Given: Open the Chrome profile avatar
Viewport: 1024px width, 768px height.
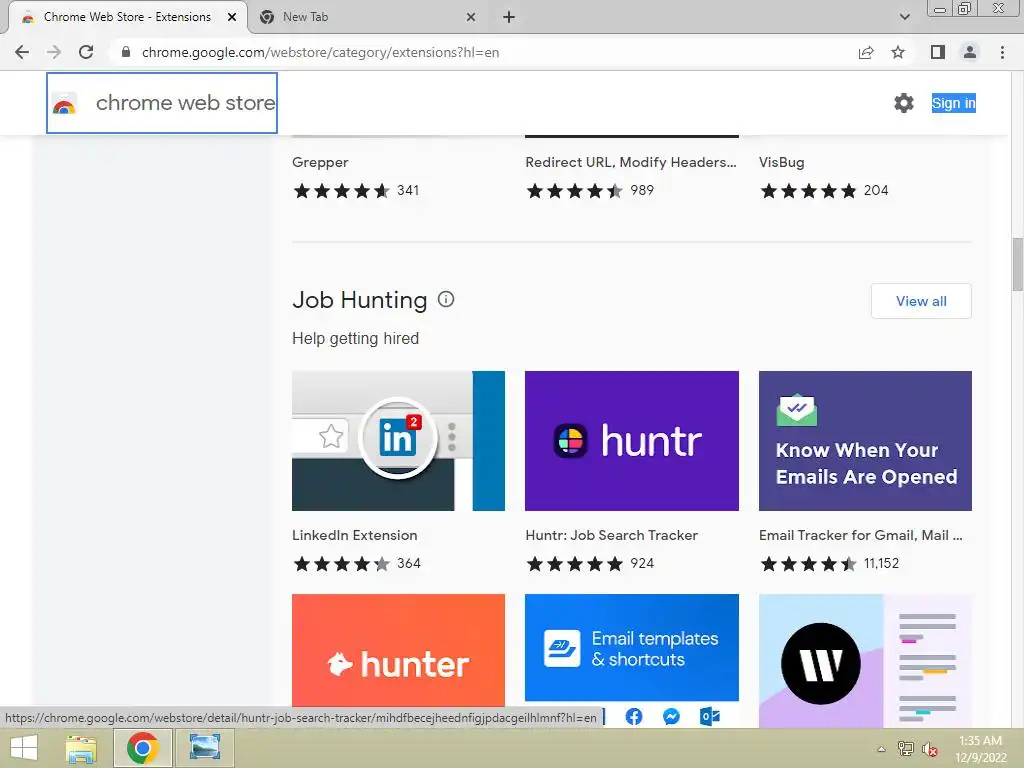Looking at the screenshot, I should [970, 52].
